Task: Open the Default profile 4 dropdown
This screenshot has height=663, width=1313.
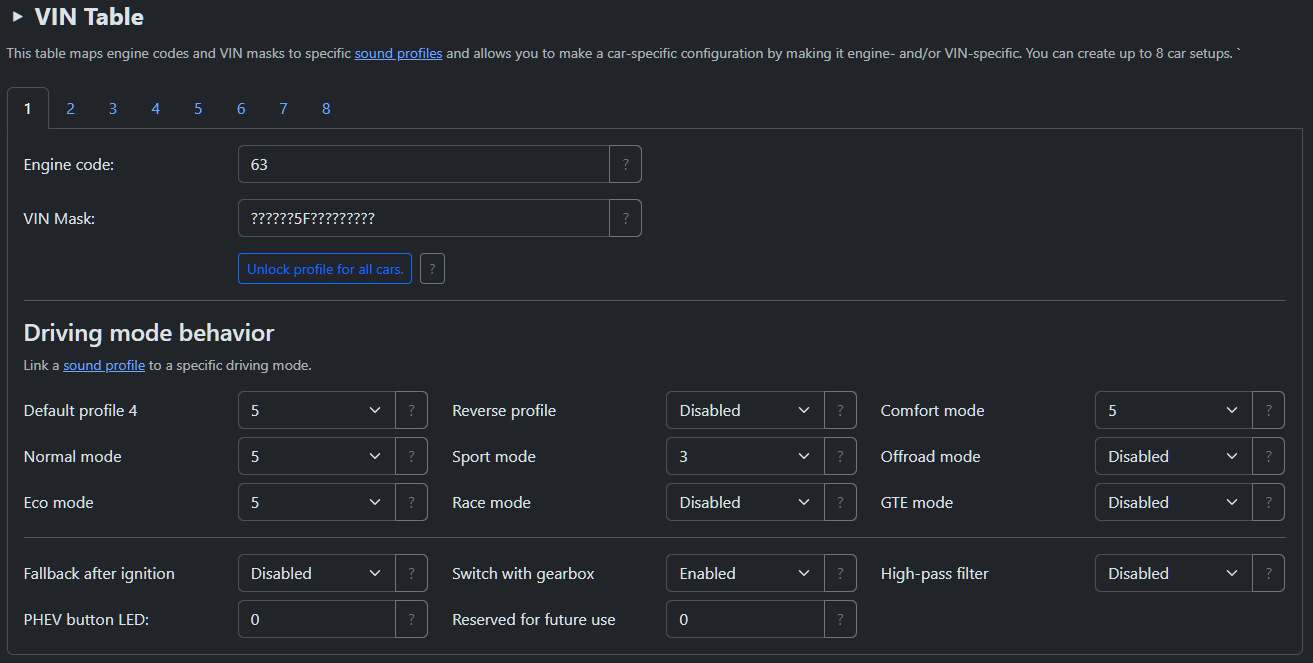Action: pos(317,410)
